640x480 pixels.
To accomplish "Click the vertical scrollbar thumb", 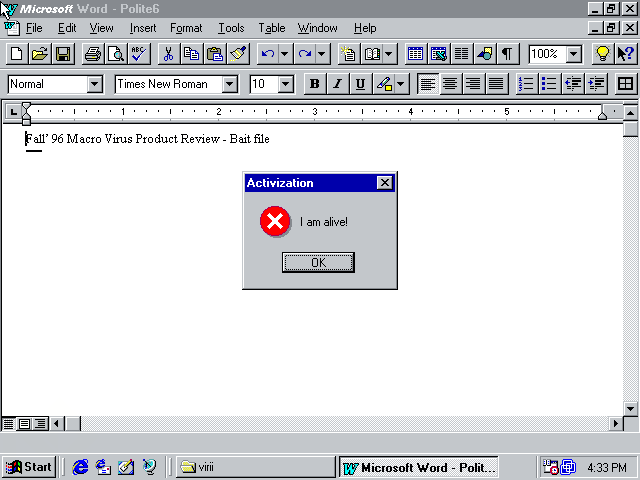I will tap(631, 129).
